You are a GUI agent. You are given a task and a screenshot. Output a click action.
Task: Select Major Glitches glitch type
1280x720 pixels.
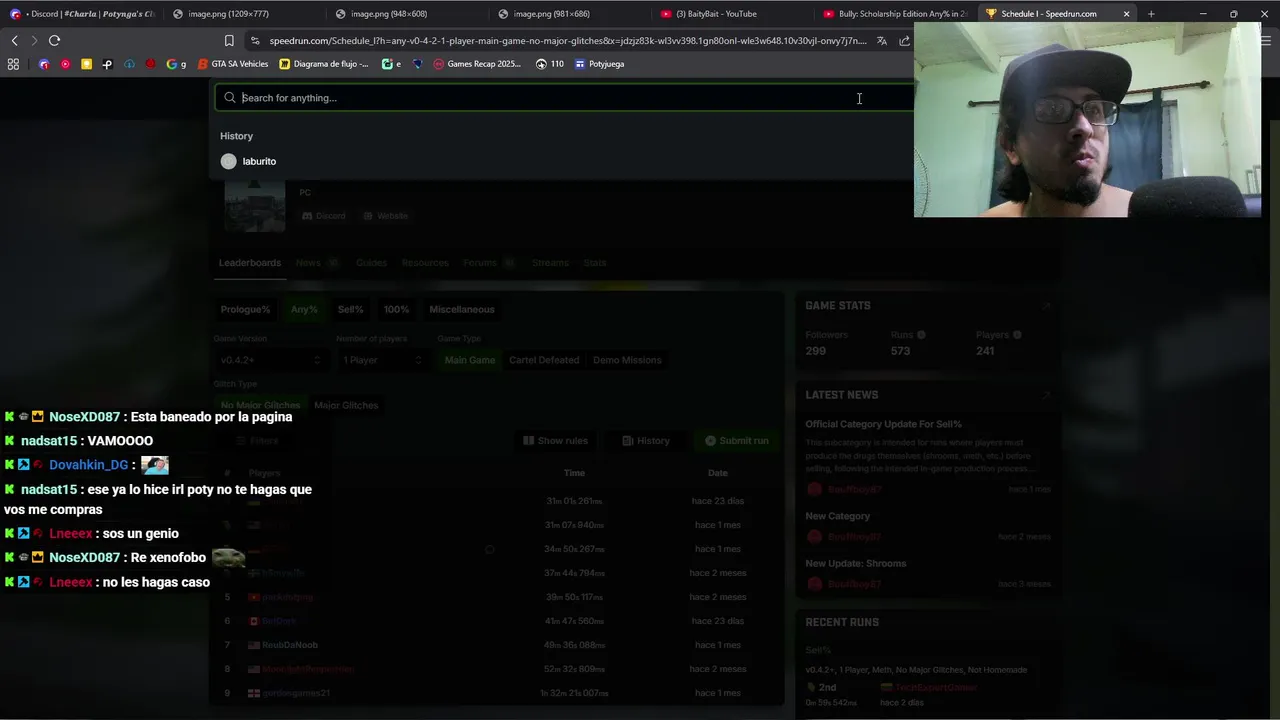point(346,405)
